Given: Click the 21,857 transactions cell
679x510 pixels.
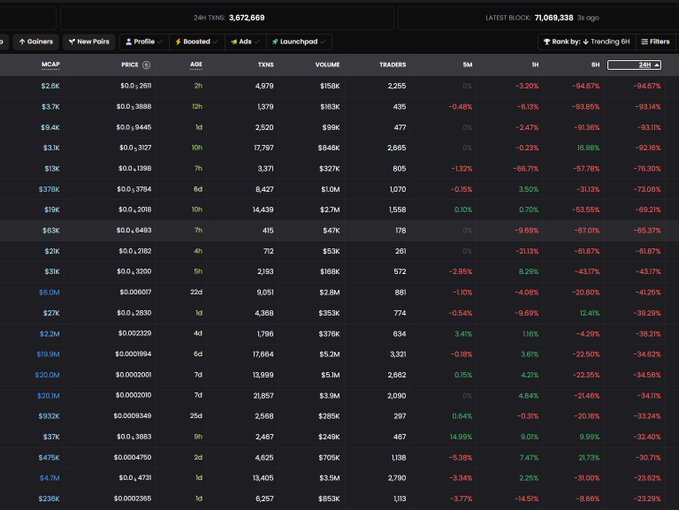Looking at the screenshot, I should pyautogui.click(x=263, y=396).
